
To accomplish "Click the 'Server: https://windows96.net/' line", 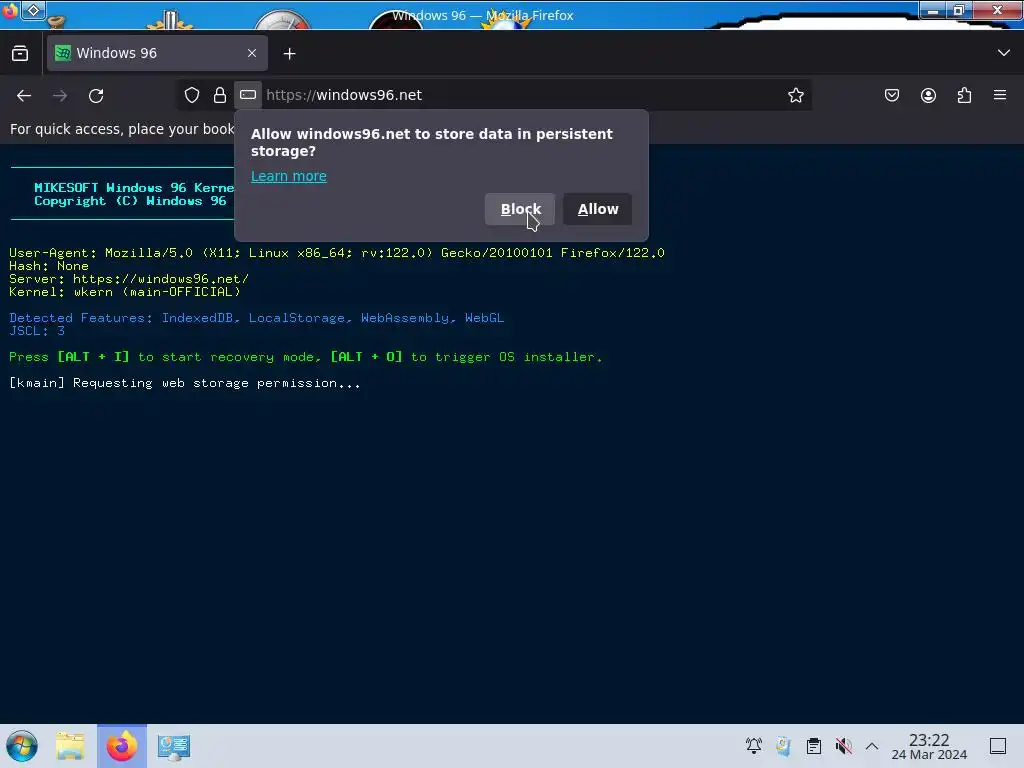I will [129, 279].
